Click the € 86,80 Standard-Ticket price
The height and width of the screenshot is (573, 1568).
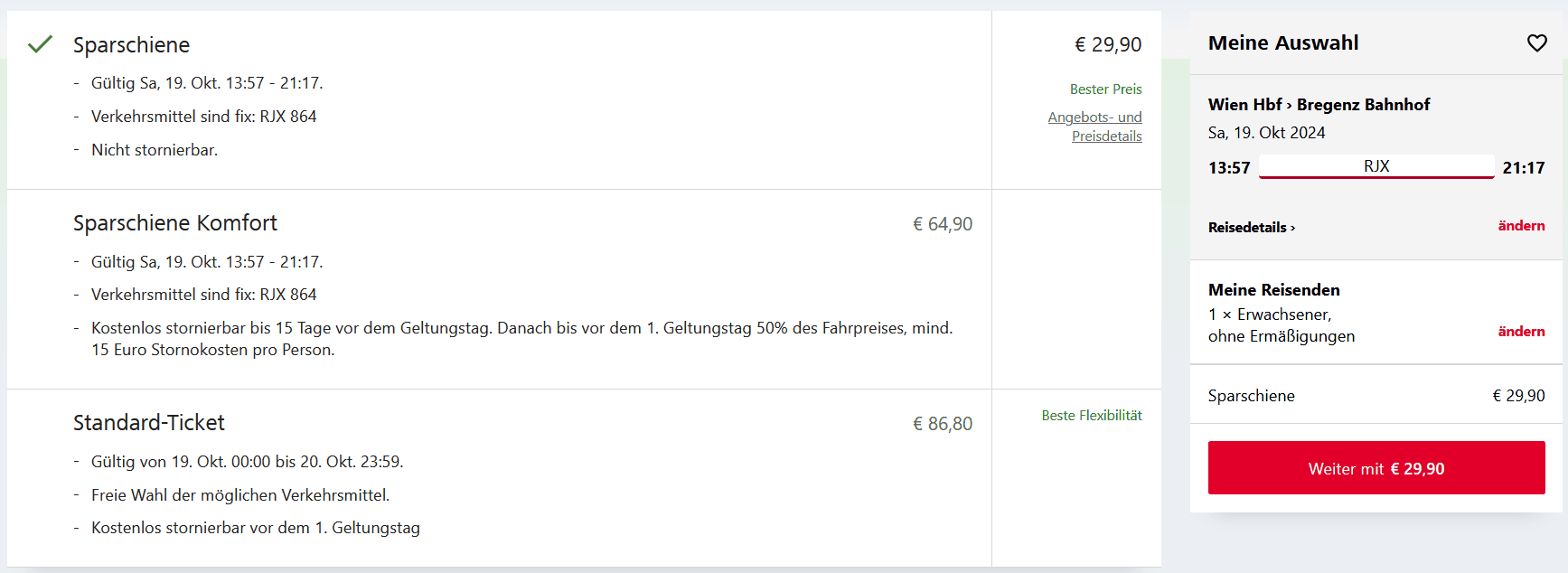click(x=943, y=424)
